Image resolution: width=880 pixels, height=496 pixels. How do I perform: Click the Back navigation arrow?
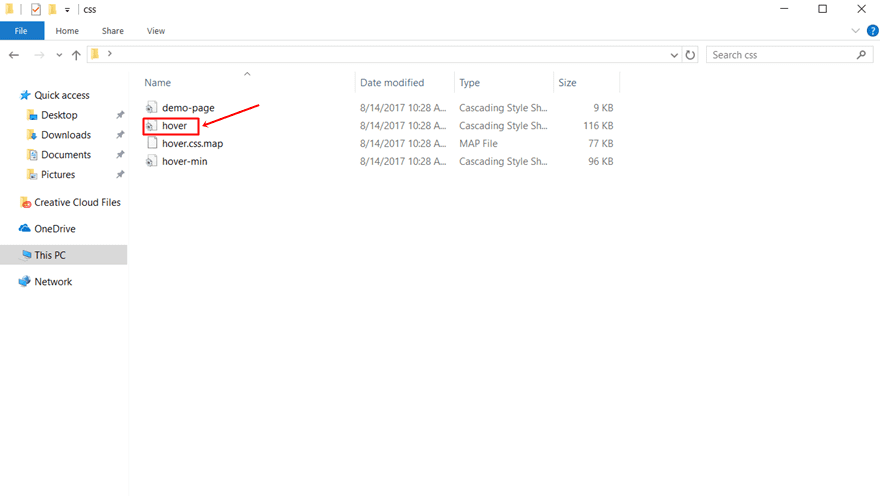[14, 55]
